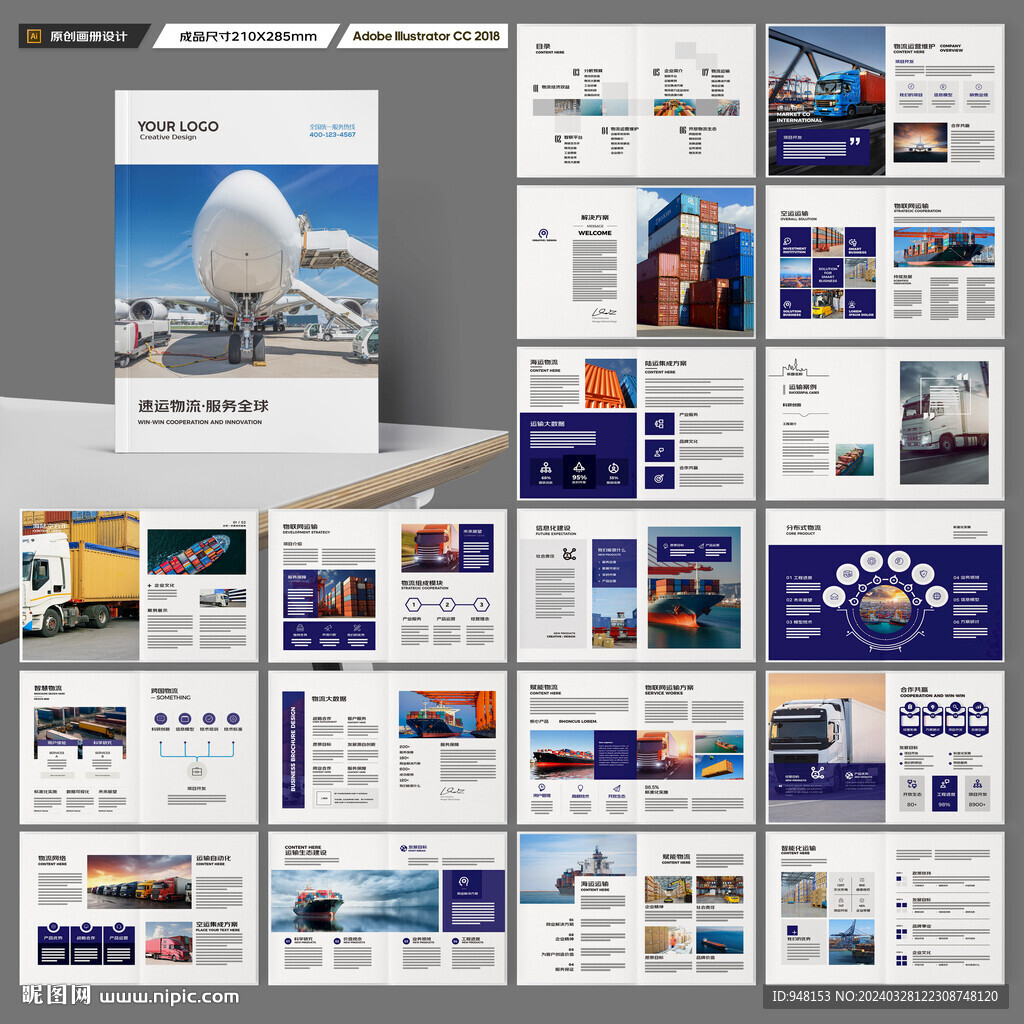This screenshot has width=1024, height=1024.
Task: Select the hexagon step 1 icon
Action: (413, 604)
